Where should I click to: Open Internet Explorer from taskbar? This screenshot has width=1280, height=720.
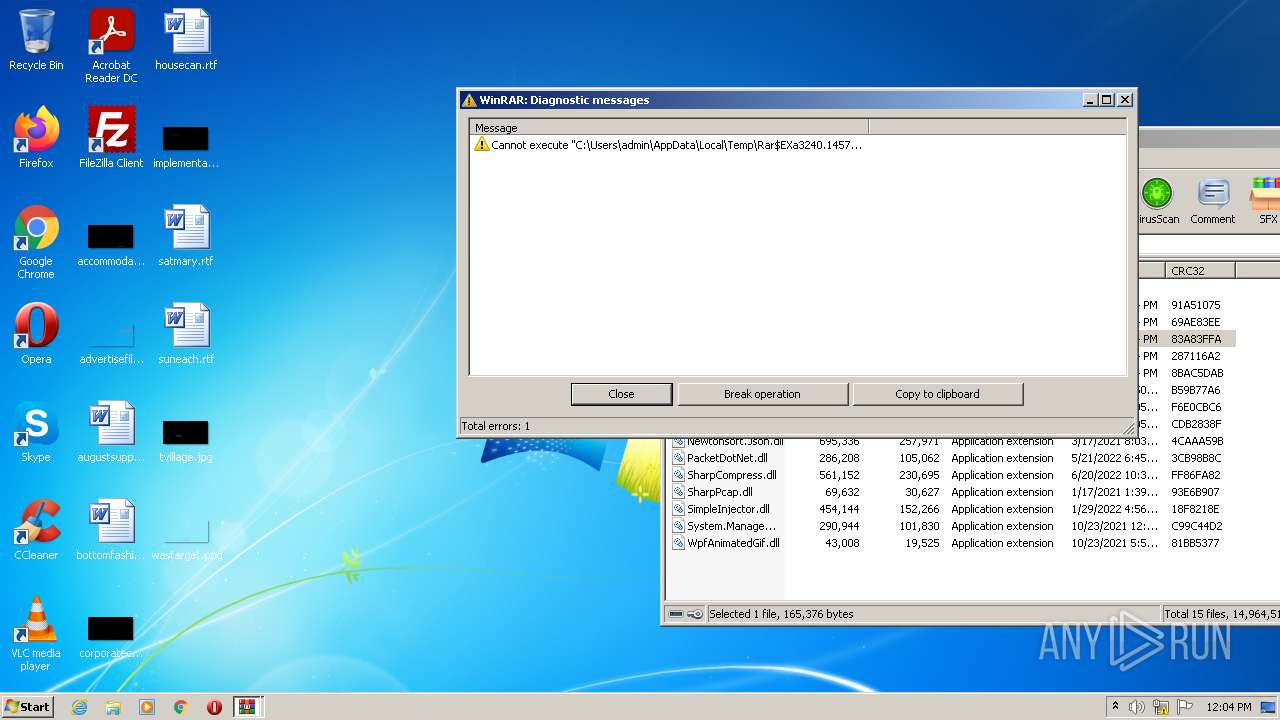(79, 707)
